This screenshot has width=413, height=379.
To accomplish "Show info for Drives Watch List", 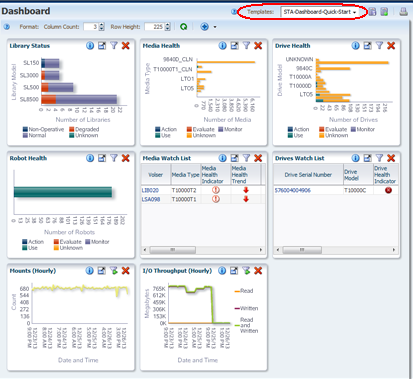I will point(356,158).
